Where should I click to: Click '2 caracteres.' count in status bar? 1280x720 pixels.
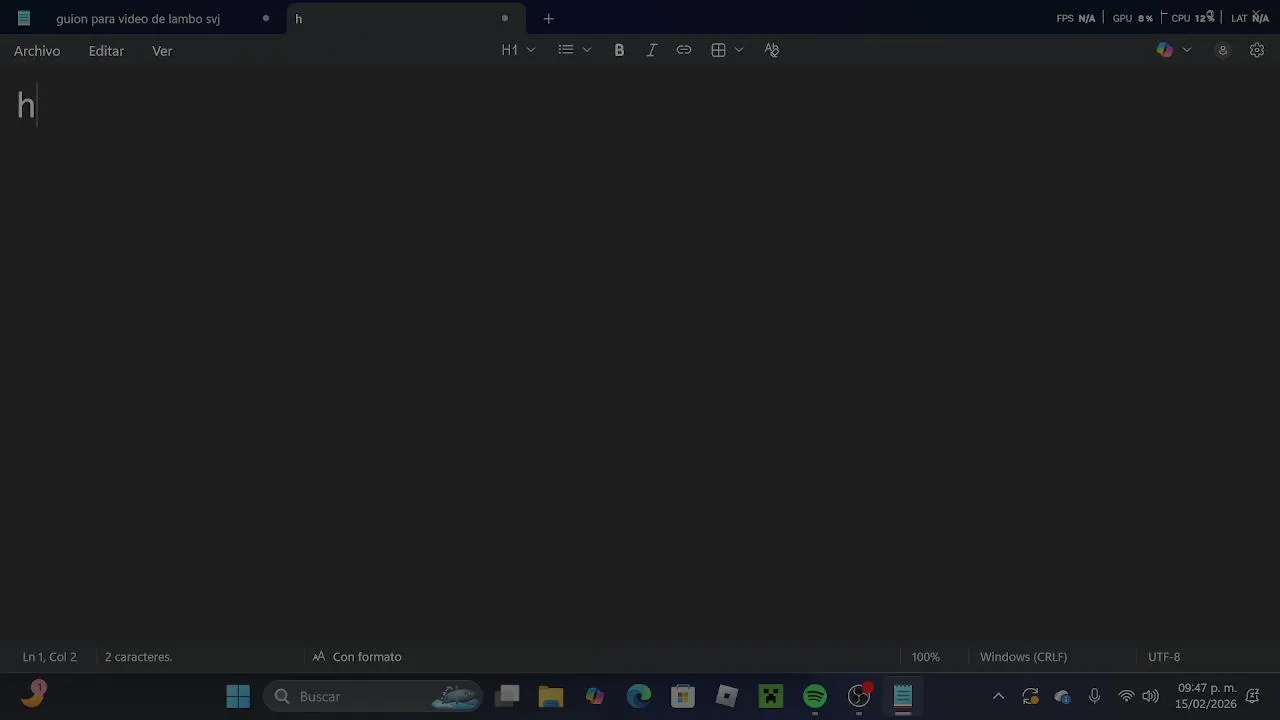point(138,657)
